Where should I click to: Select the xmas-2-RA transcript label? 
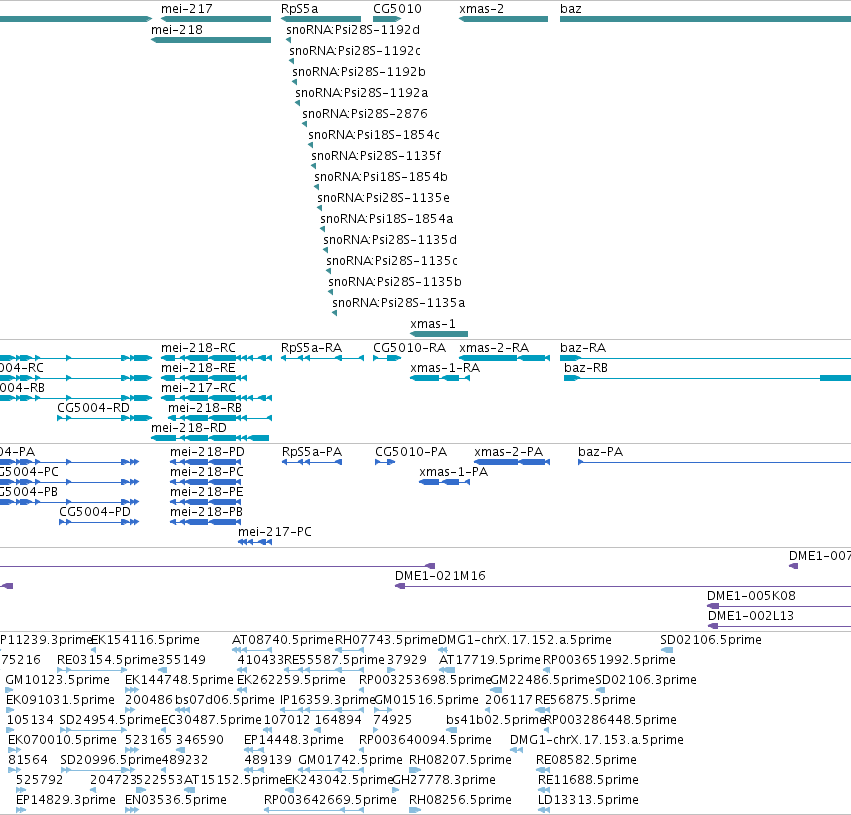click(x=494, y=348)
